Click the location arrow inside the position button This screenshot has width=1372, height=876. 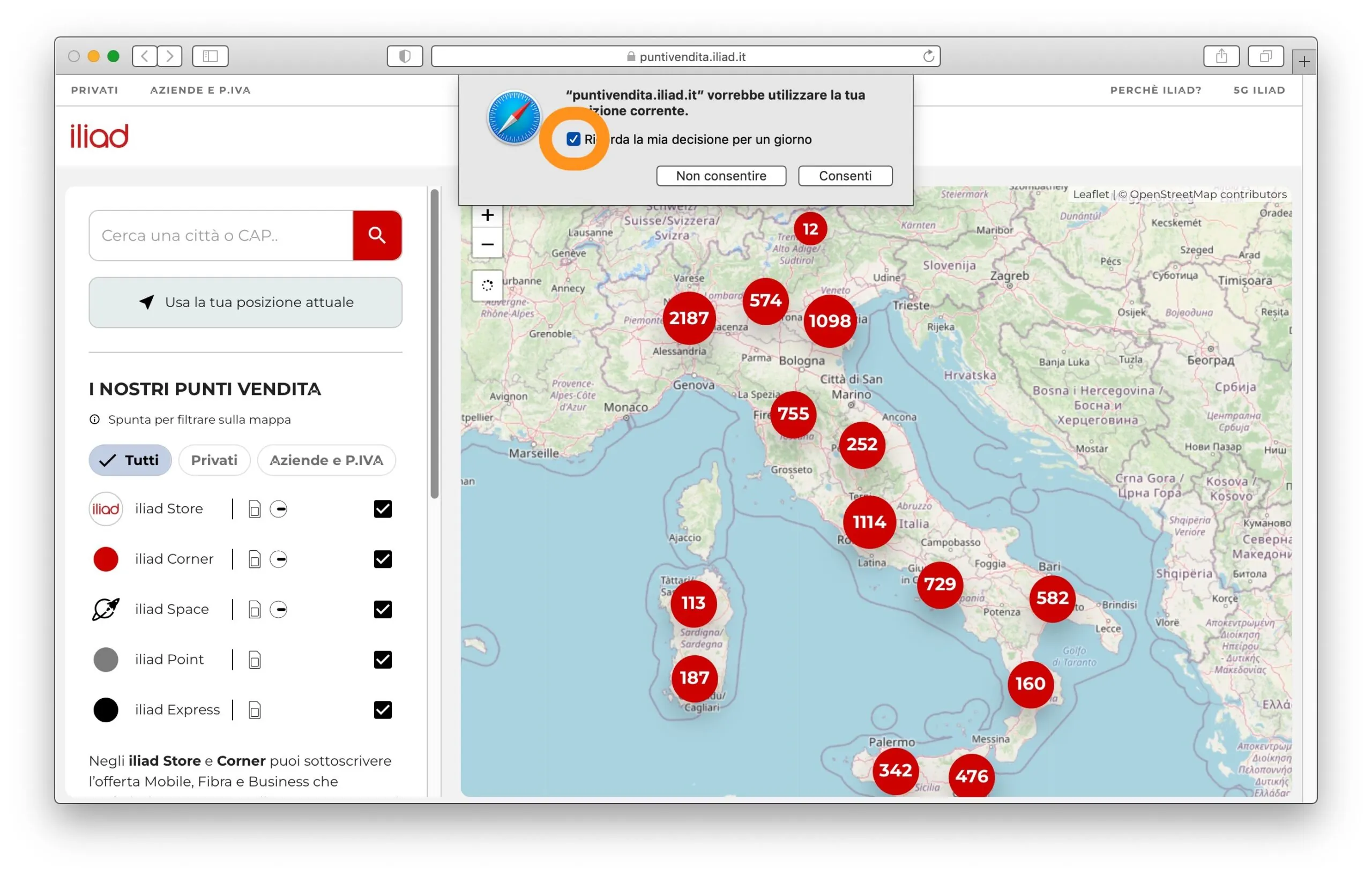147,302
